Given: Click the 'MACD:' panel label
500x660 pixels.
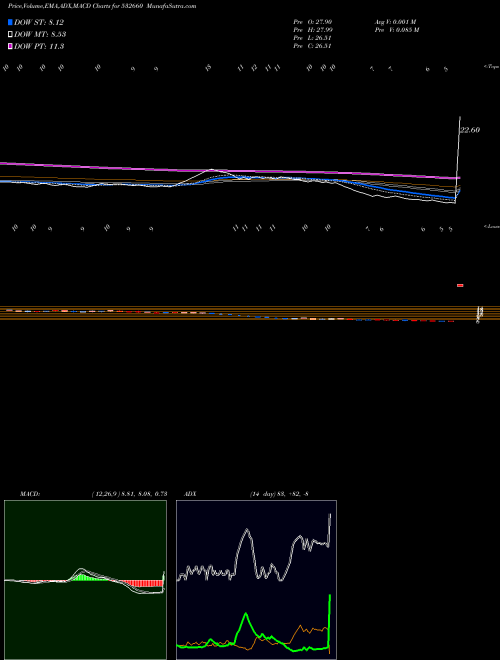Looking at the screenshot, I should click(30, 494).
